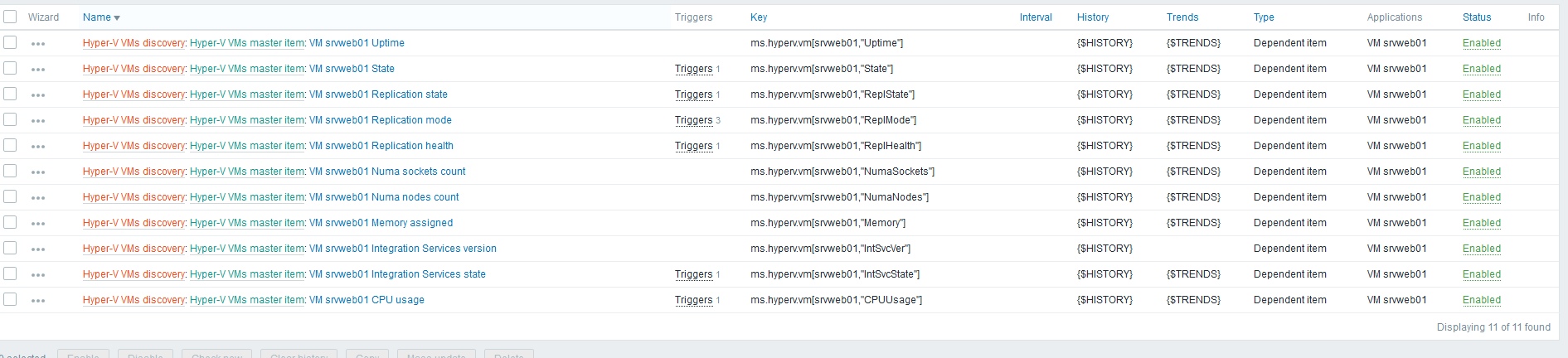Open wizard menu for VM srvweb01 State
This screenshot has width=1568, height=358.
[38, 70]
